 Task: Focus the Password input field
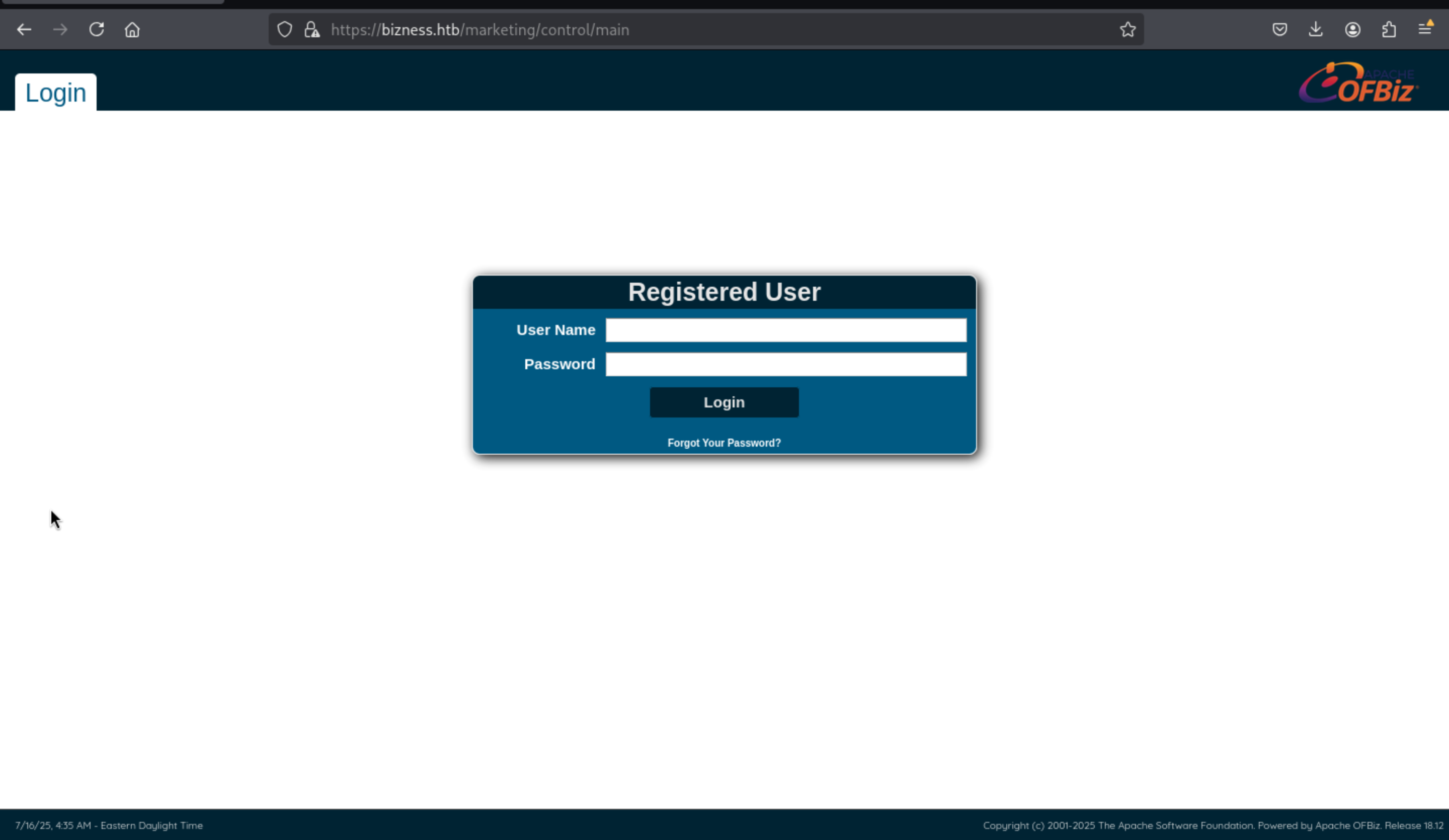coord(785,365)
